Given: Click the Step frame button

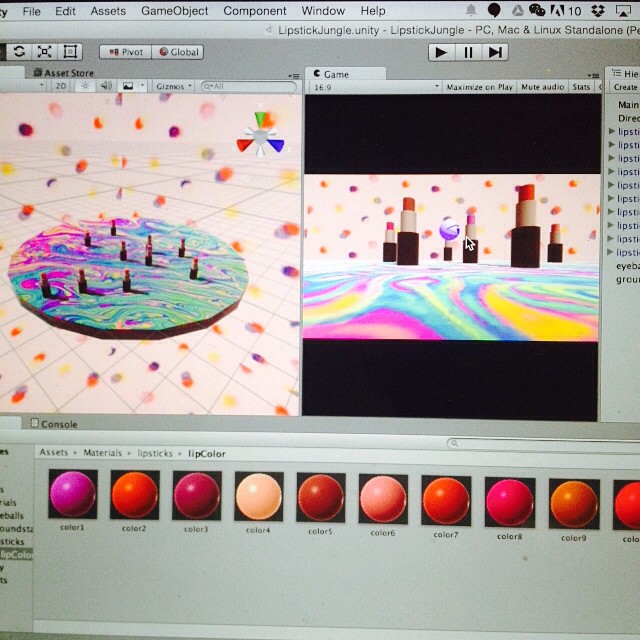Looking at the screenshot, I should 496,52.
